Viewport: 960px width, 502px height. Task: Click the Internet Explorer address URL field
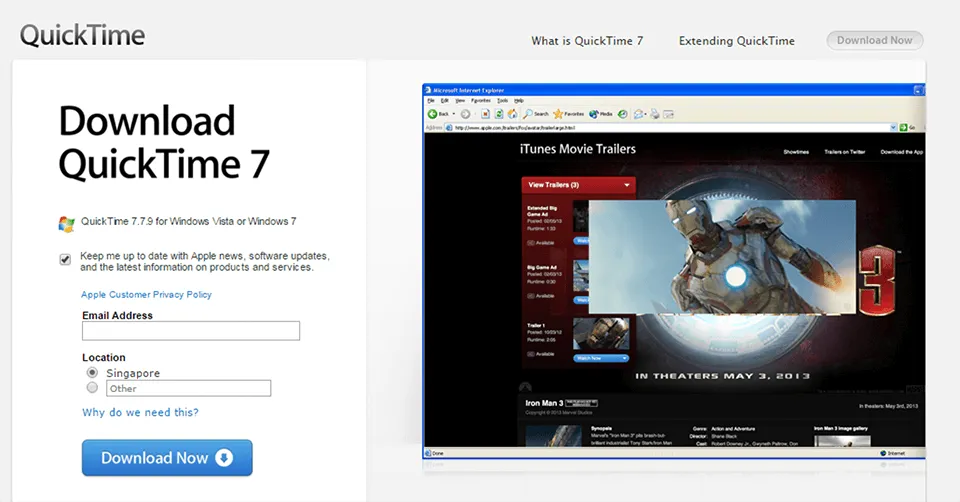pyautogui.click(x=671, y=127)
